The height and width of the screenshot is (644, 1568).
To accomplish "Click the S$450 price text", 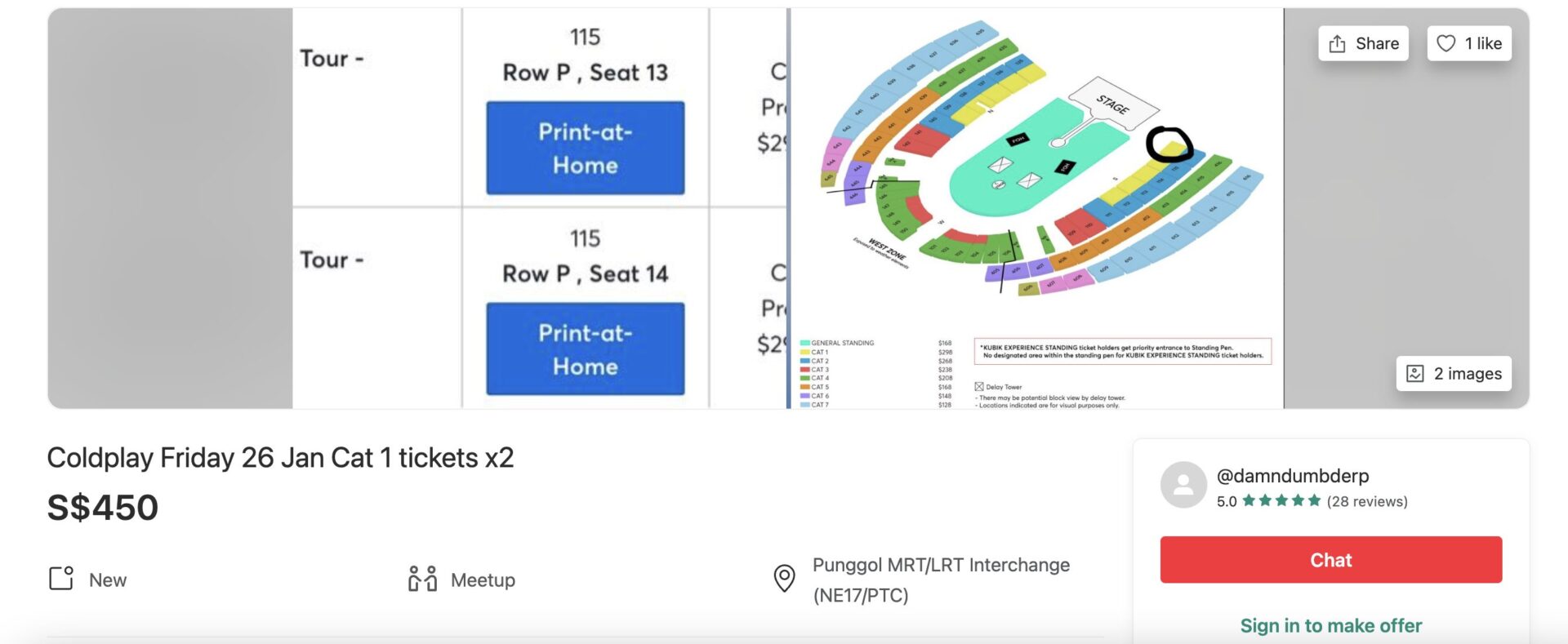I will pyautogui.click(x=102, y=508).
